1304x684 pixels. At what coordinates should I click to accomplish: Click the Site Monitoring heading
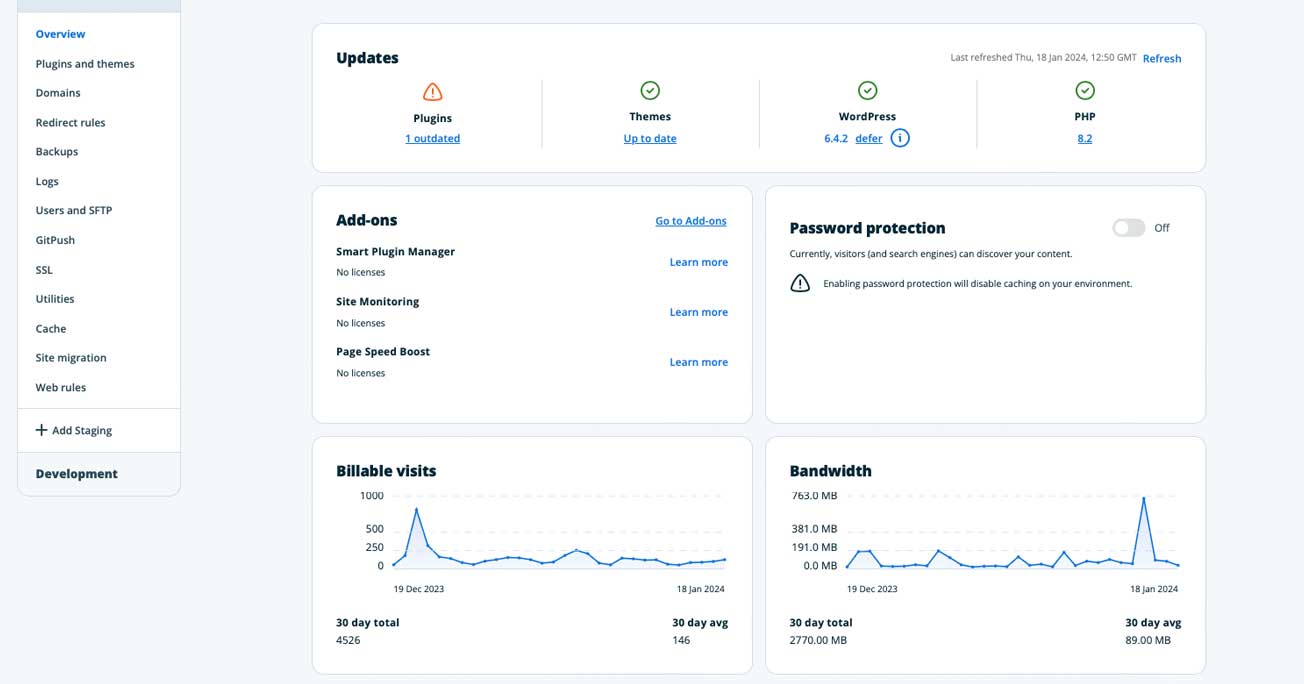point(378,302)
